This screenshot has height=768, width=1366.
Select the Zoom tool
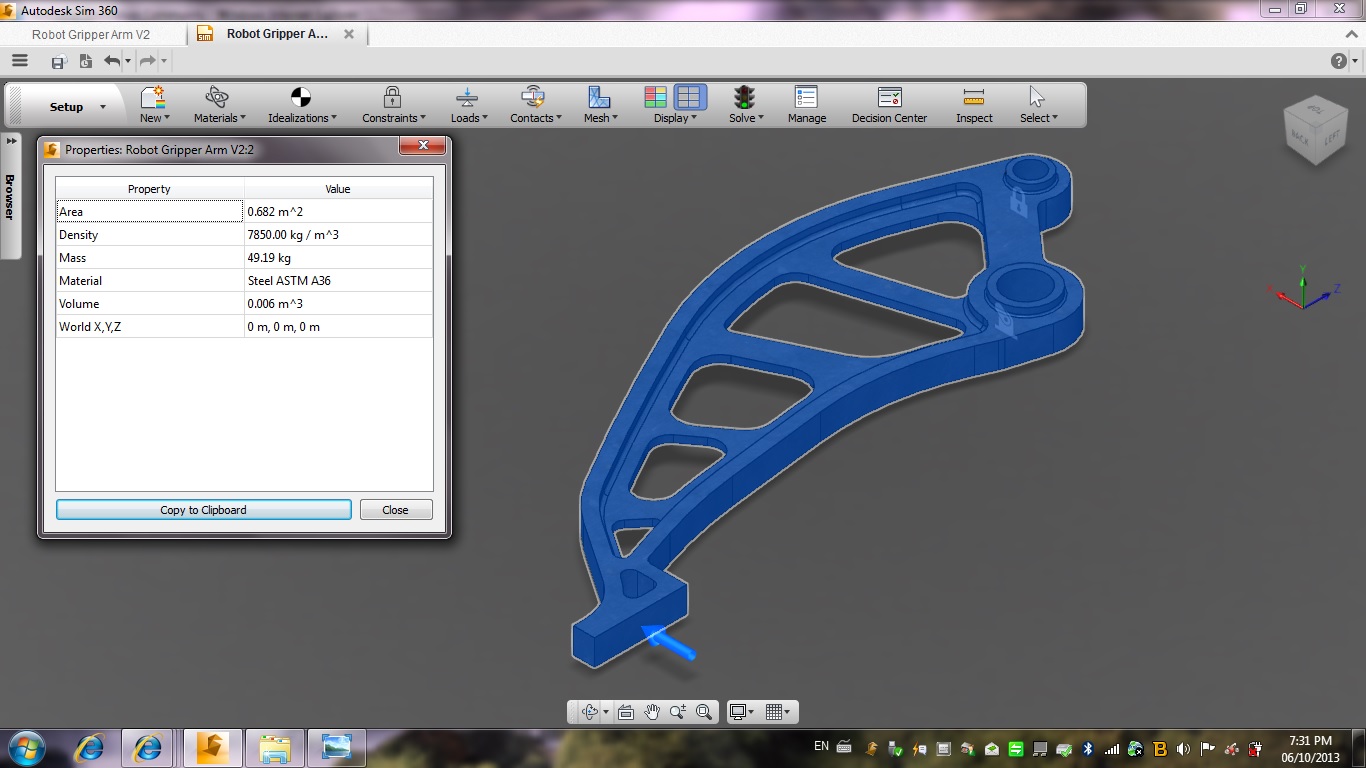click(x=678, y=712)
